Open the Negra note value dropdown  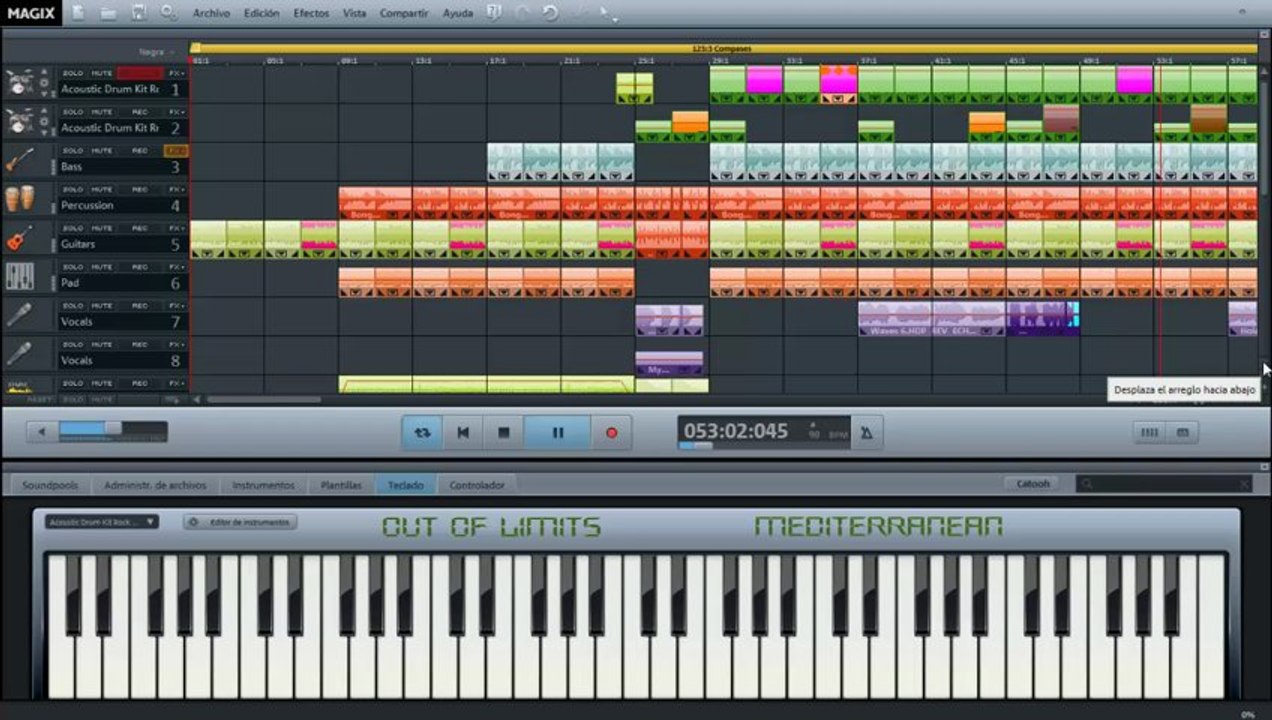[156, 51]
